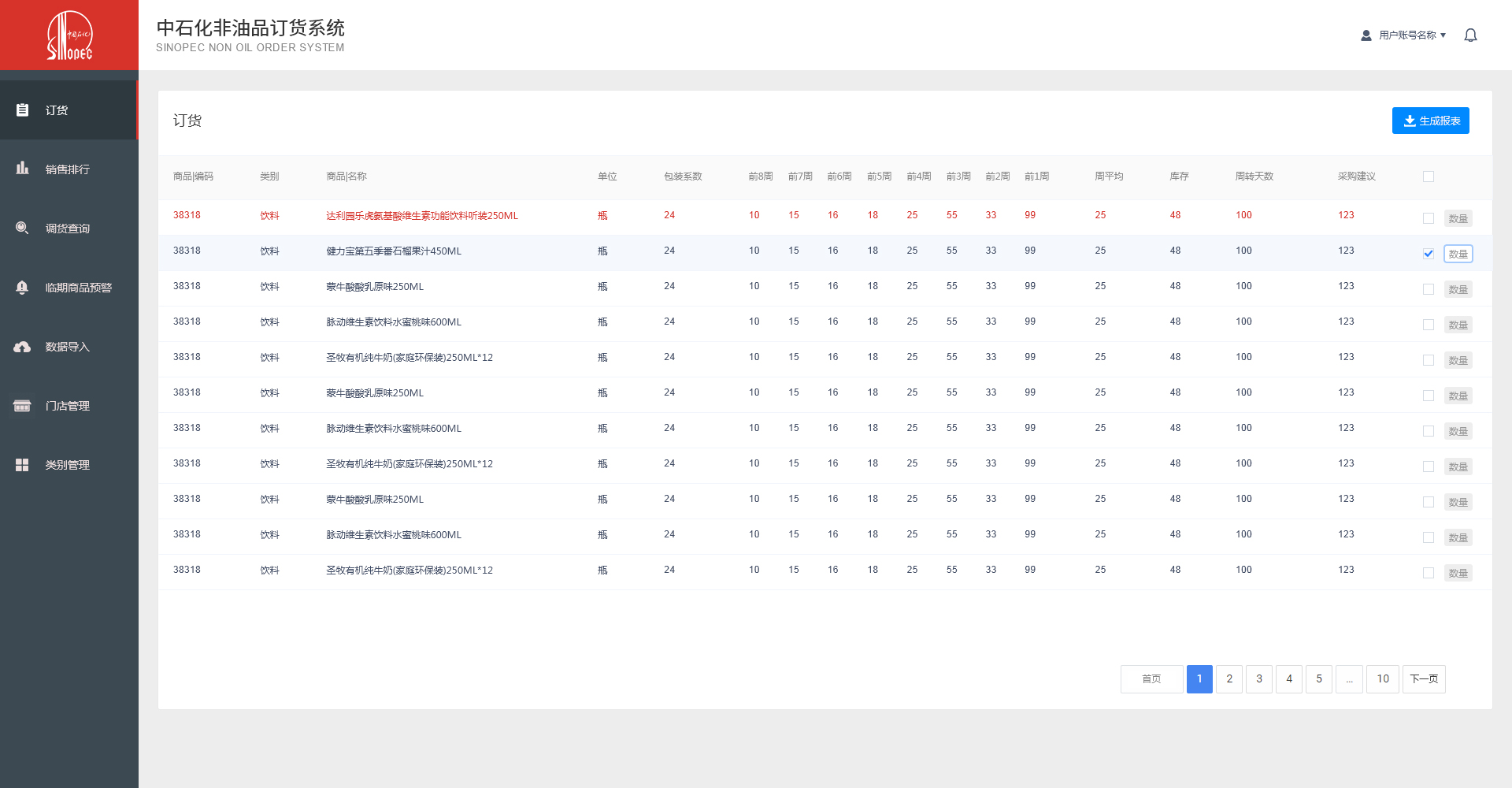Open the 临期商品预警 bell icon in sidebar
This screenshot has height=788, width=1512.
tap(22, 288)
